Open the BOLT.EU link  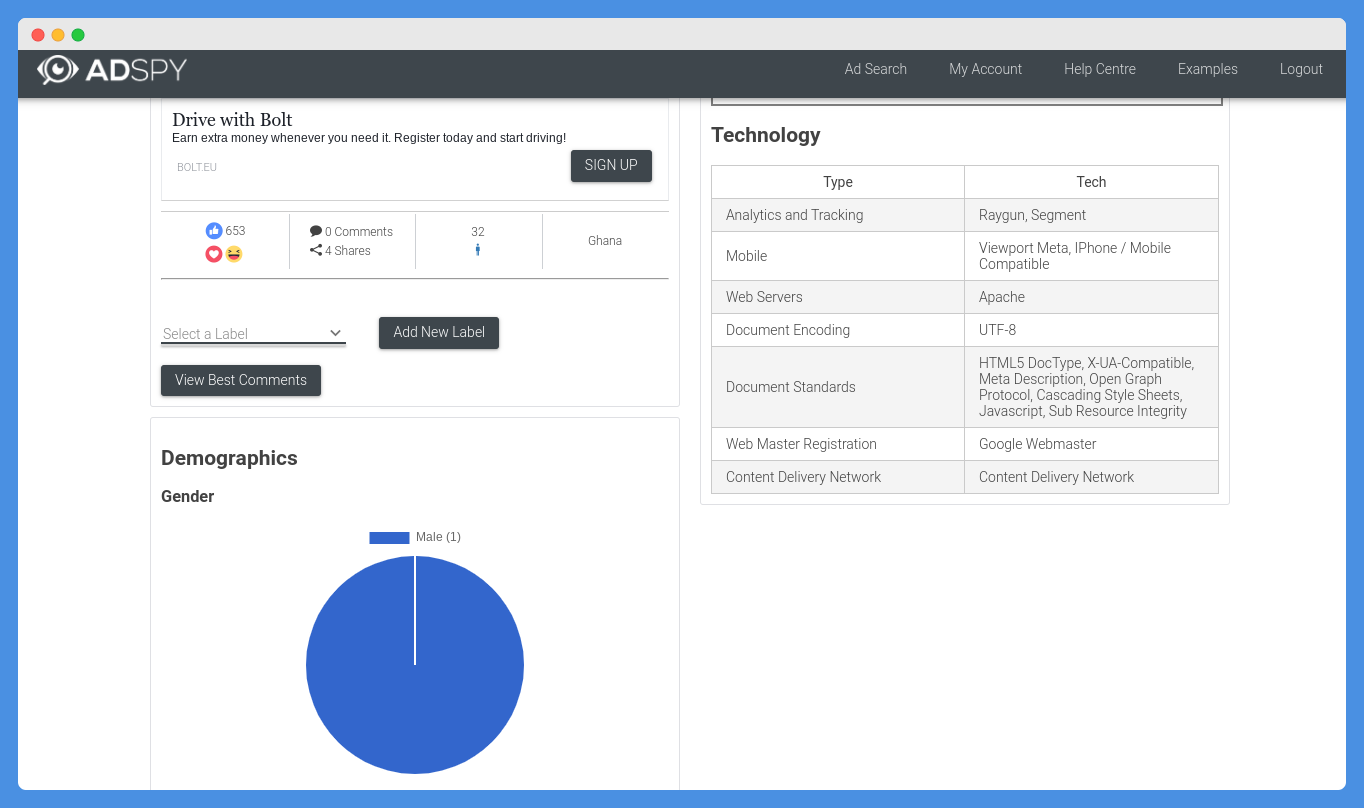pyautogui.click(x=196, y=167)
